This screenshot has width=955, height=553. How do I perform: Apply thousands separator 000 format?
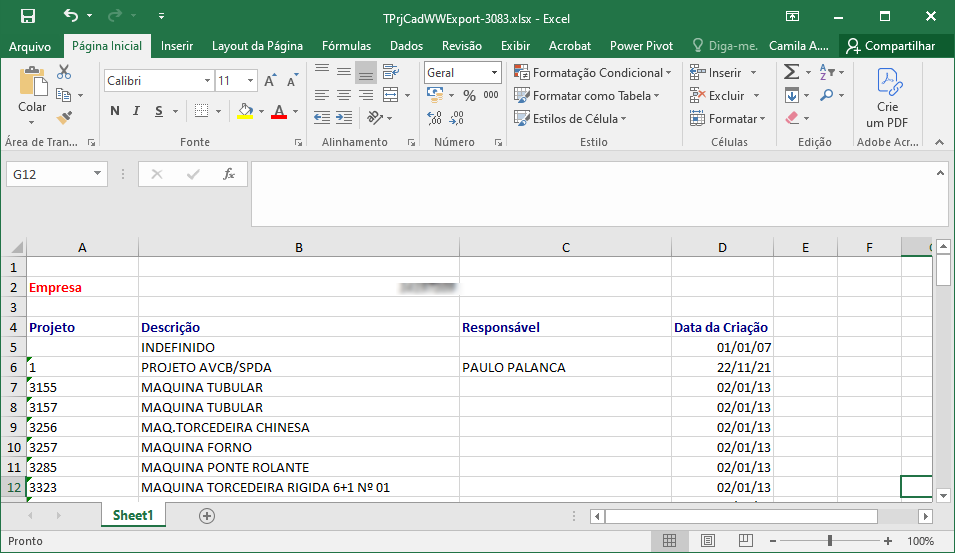(491, 95)
